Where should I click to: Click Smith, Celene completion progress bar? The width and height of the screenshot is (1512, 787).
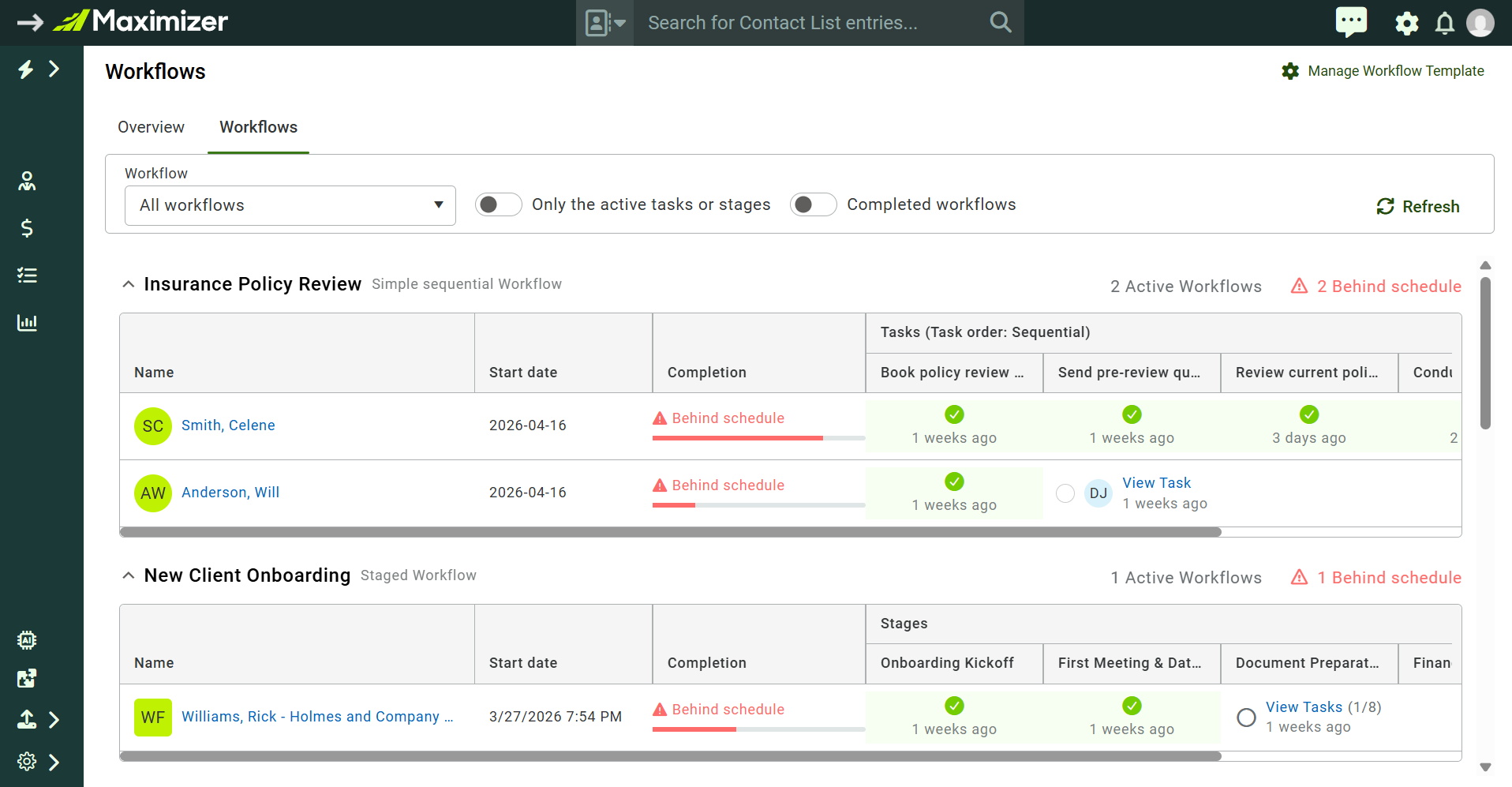(x=758, y=438)
